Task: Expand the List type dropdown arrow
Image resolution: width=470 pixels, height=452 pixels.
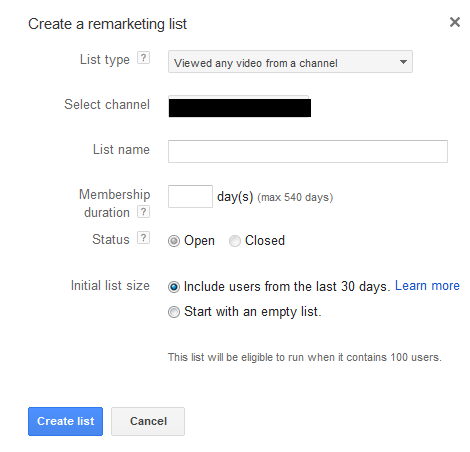Action: [403, 62]
